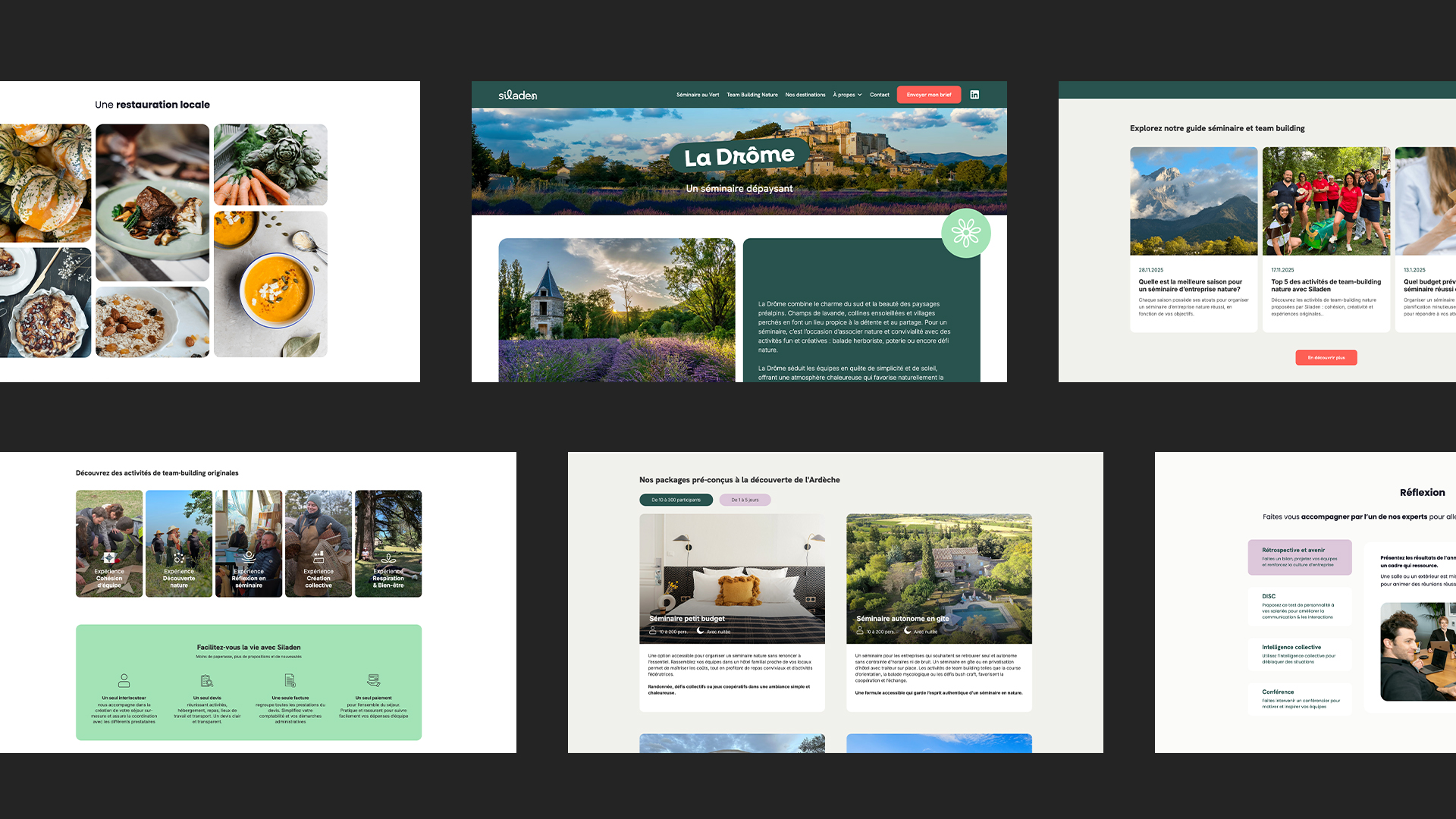Go to Team Building Nature page

[752, 95]
